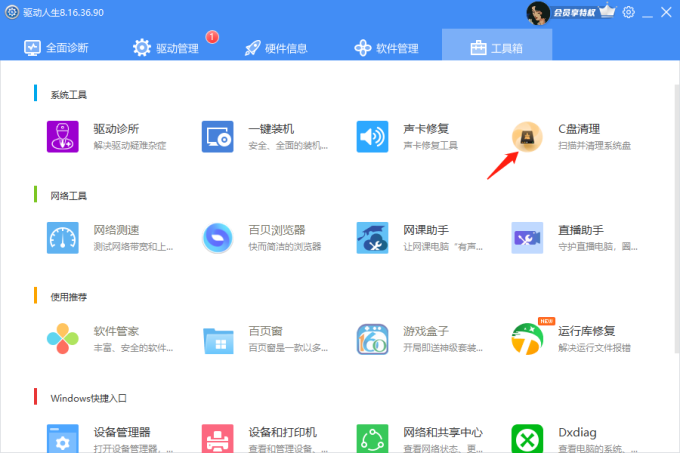Screen dimensions: 680x453
Task: Click description 声卡修复工具
Action: click(430, 146)
